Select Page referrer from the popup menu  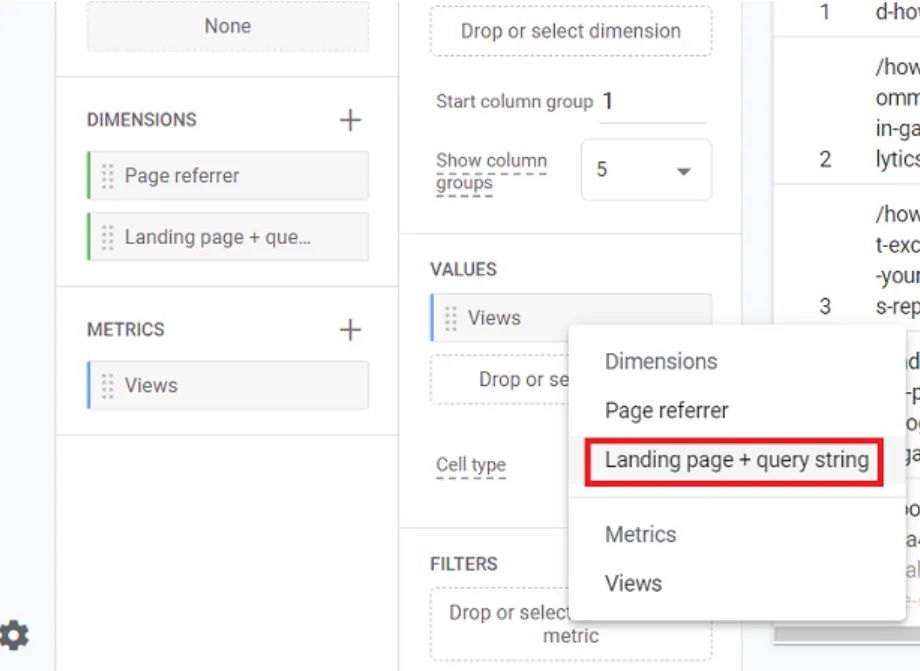[x=666, y=410]
